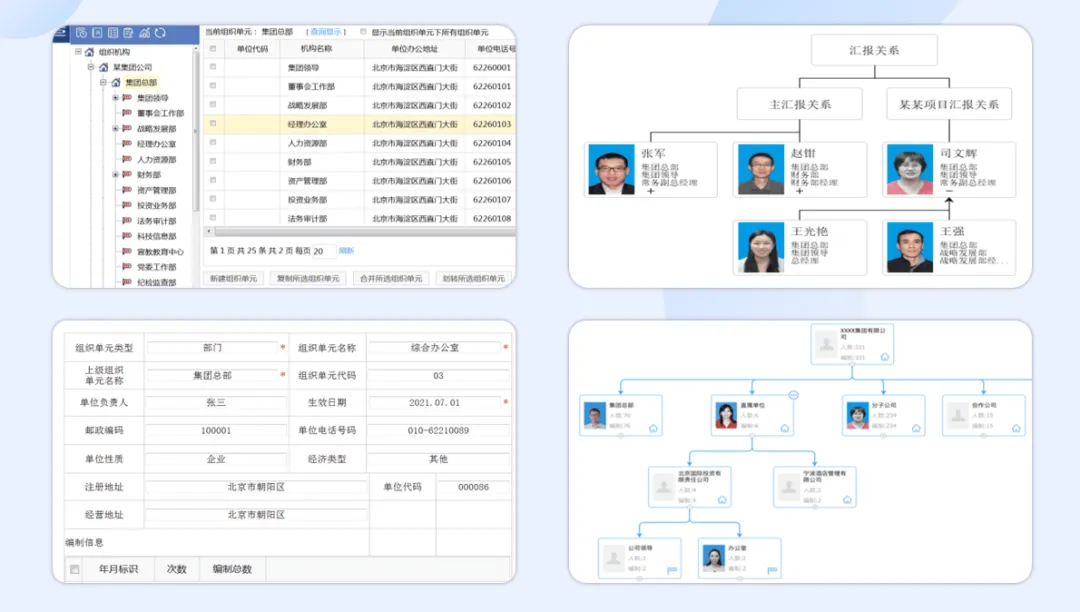
Task: Open the 查询显示 link
Action: 326,32
